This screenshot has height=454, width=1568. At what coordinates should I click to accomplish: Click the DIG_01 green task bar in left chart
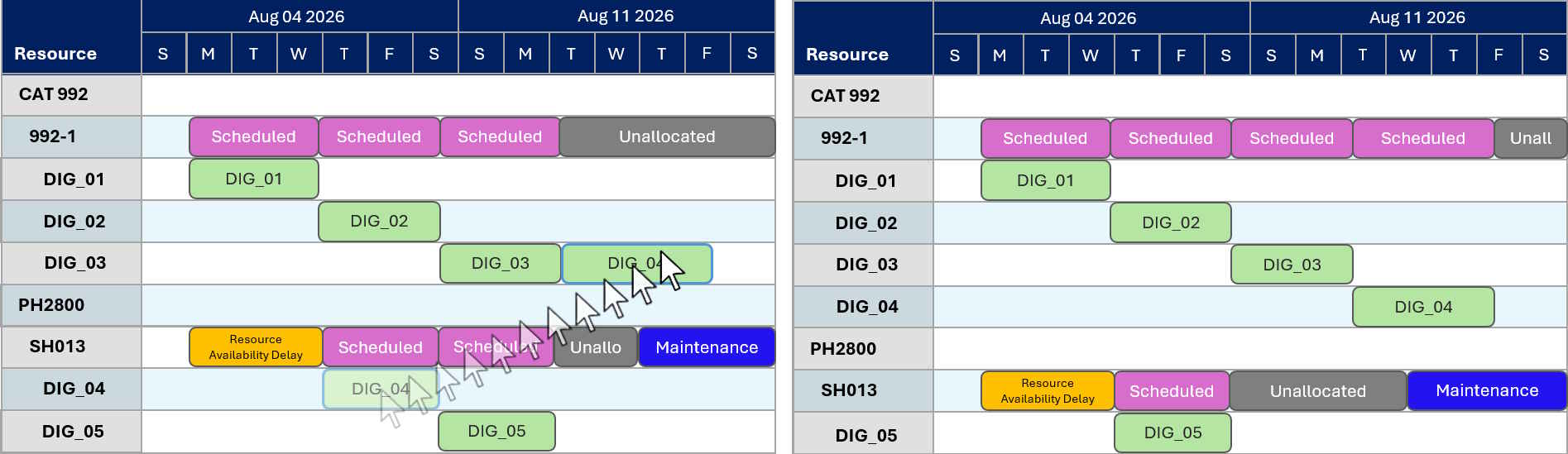tap(253, 179)
